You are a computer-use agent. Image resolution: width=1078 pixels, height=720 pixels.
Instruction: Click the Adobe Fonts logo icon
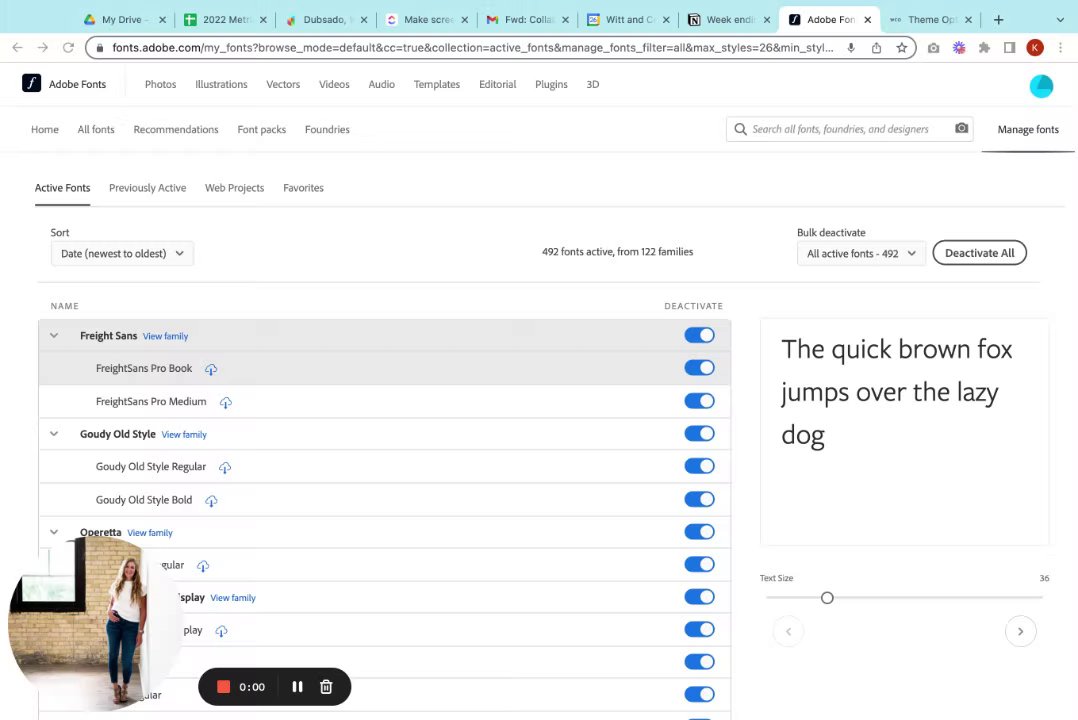(32, 83)
